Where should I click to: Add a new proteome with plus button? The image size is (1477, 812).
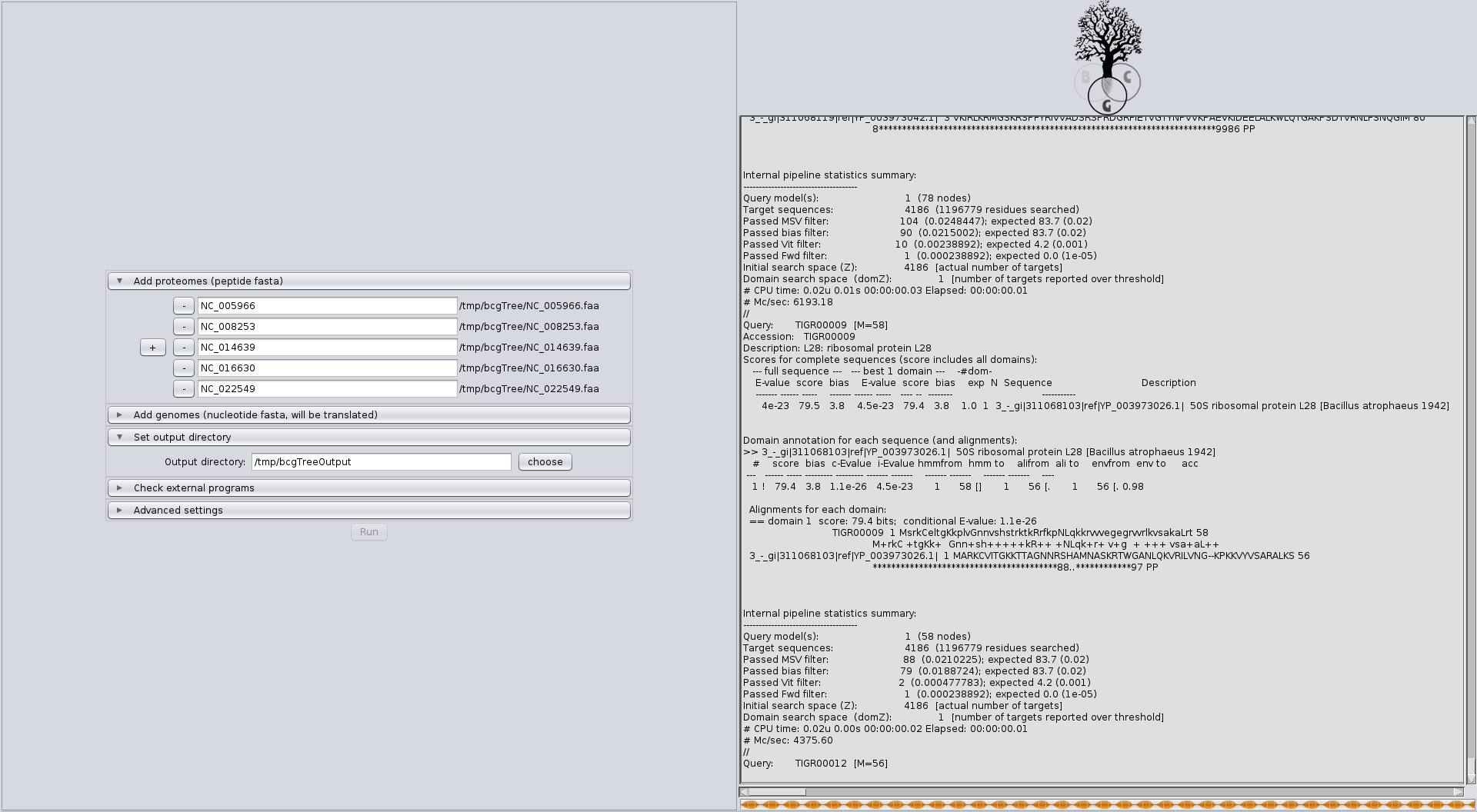pyautogui.click(x=152, y=348)
